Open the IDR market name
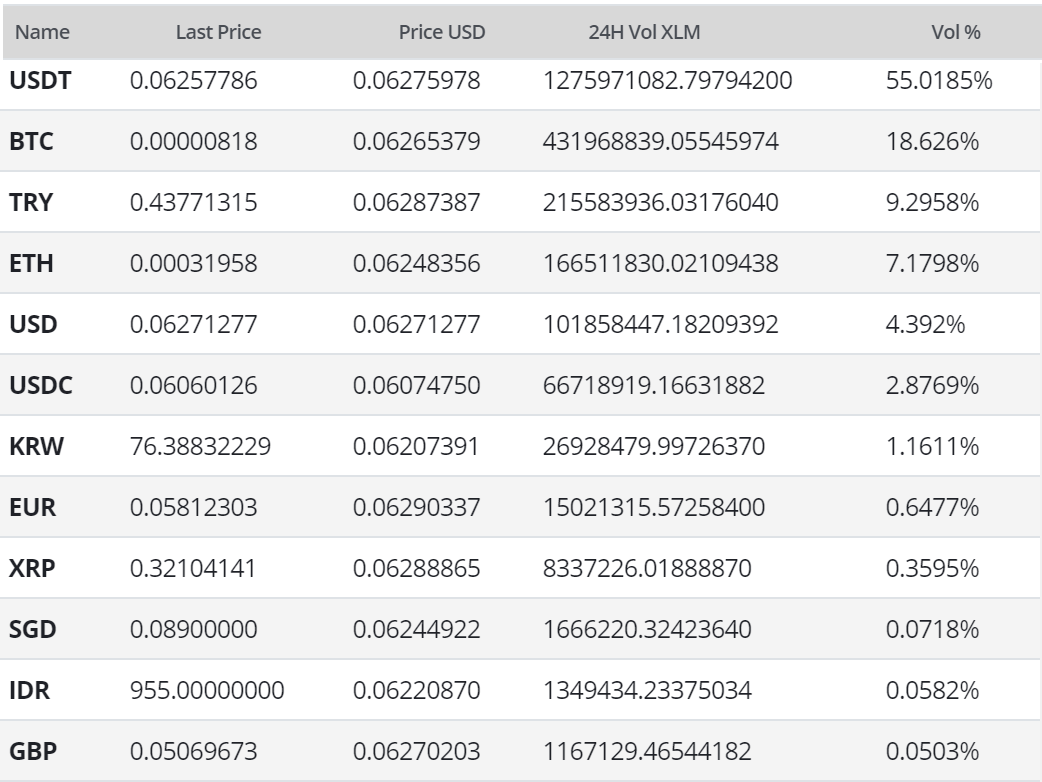1042x782 pixels. [x=29, y=690]
